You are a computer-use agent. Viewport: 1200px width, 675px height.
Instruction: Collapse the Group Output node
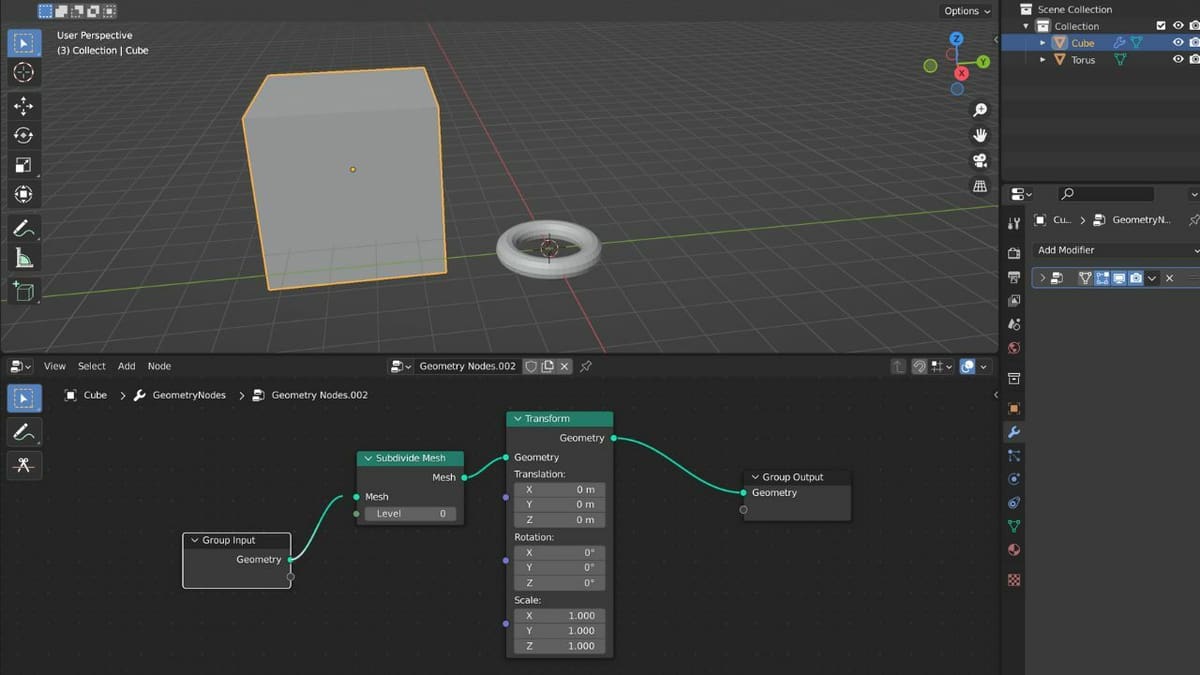(x=755, y=477)
